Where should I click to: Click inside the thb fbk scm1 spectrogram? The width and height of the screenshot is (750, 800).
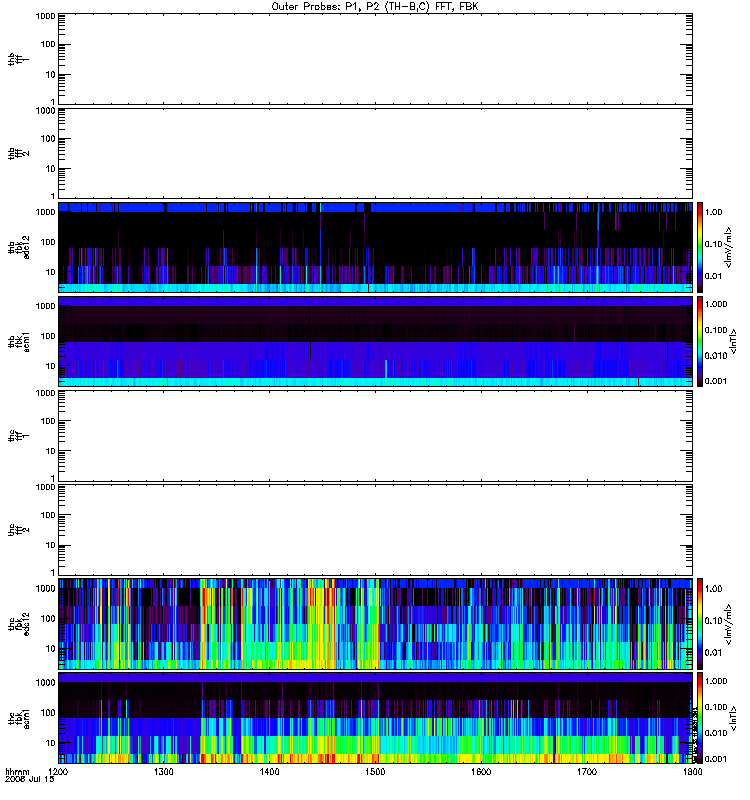375,341
